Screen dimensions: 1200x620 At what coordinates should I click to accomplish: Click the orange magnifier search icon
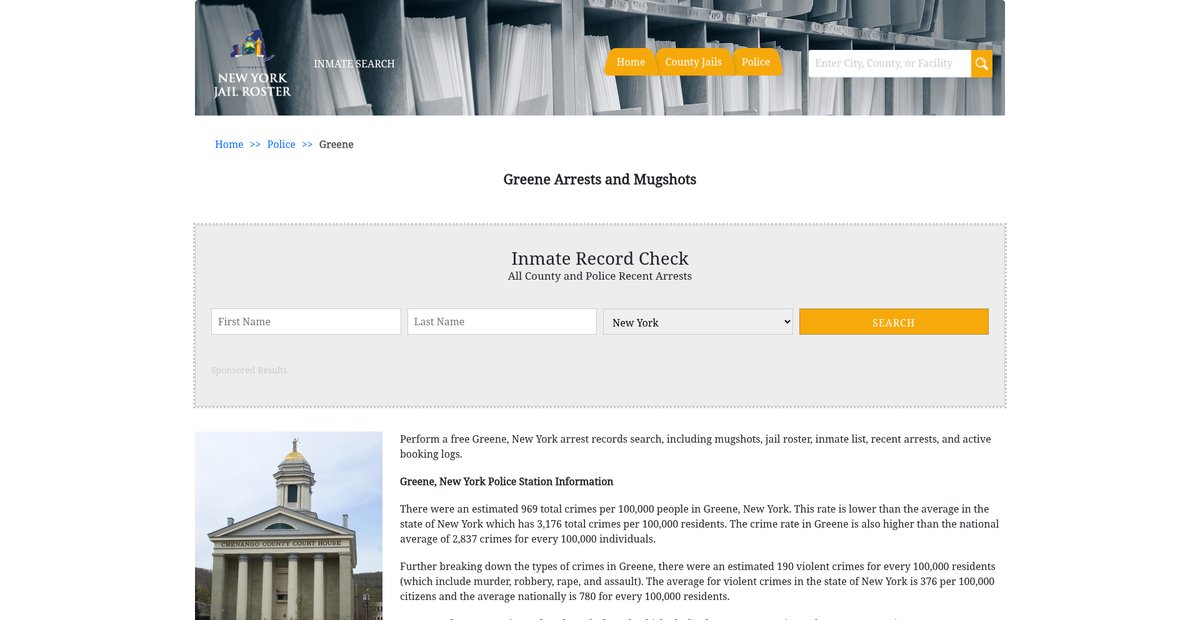[982, 64]
